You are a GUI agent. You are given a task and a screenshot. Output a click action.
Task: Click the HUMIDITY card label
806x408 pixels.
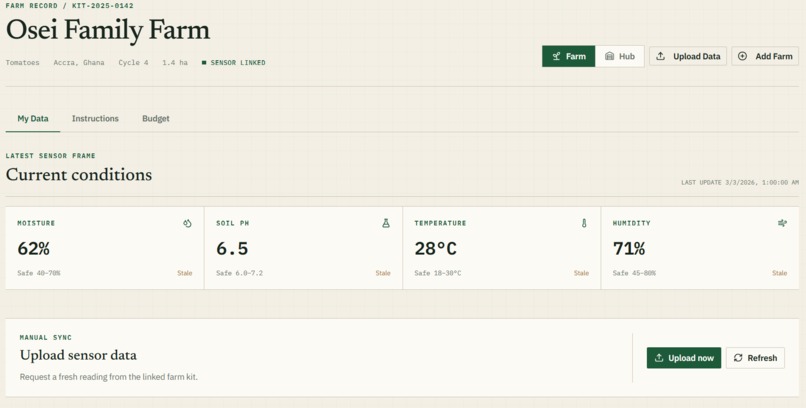pos(631,223)
